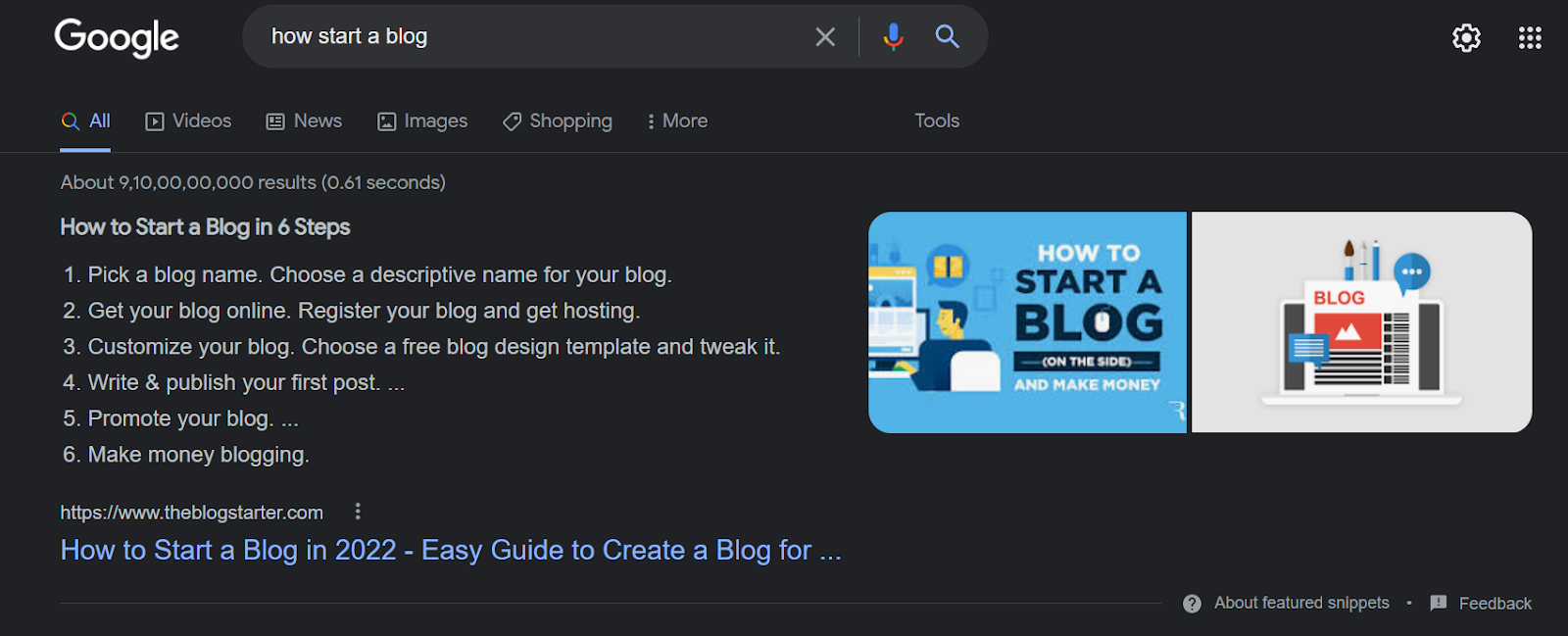Click the theblogstarter.com URL

click(x=192, y=513)
